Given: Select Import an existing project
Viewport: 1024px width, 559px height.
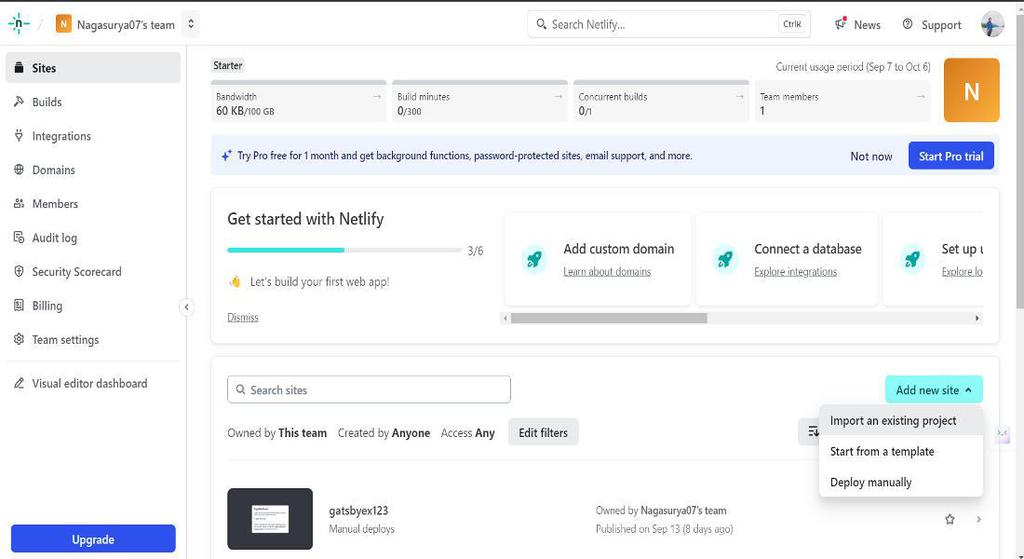Looking at the screenshot, I should click(893, 421).
